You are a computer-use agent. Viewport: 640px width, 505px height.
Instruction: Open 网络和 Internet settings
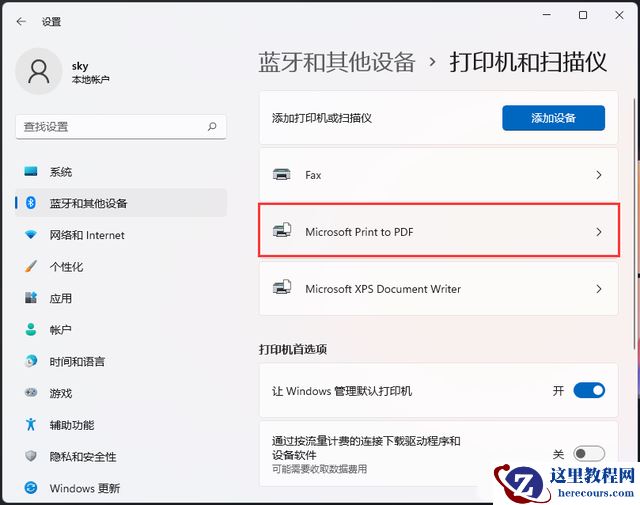click(121, 235)
